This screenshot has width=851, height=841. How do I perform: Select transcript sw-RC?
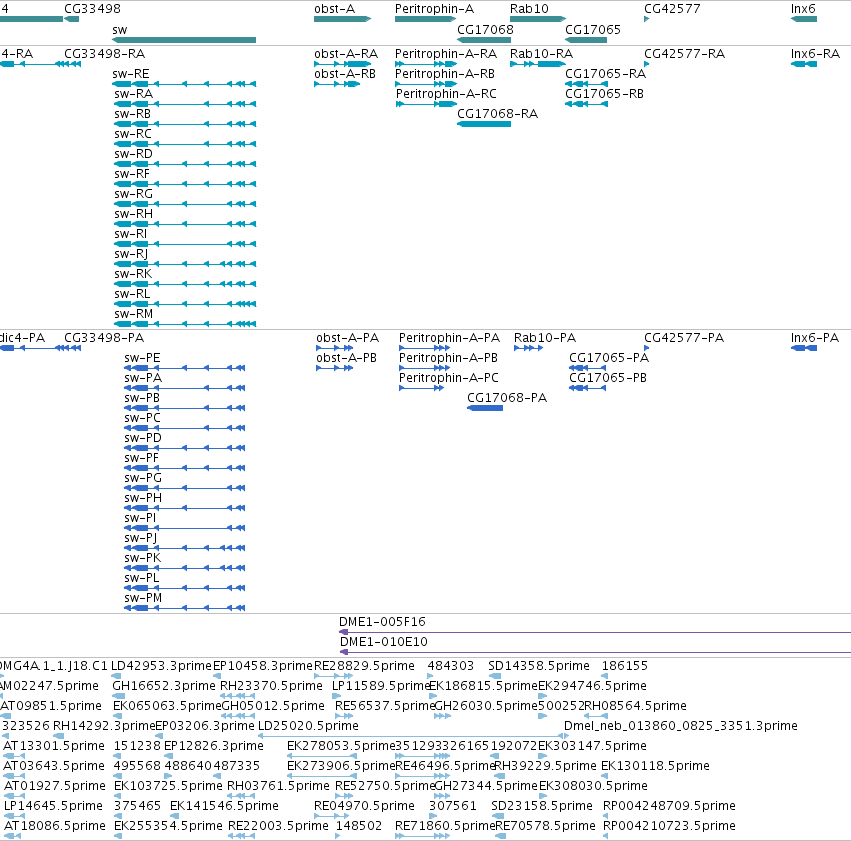(185, 144)
